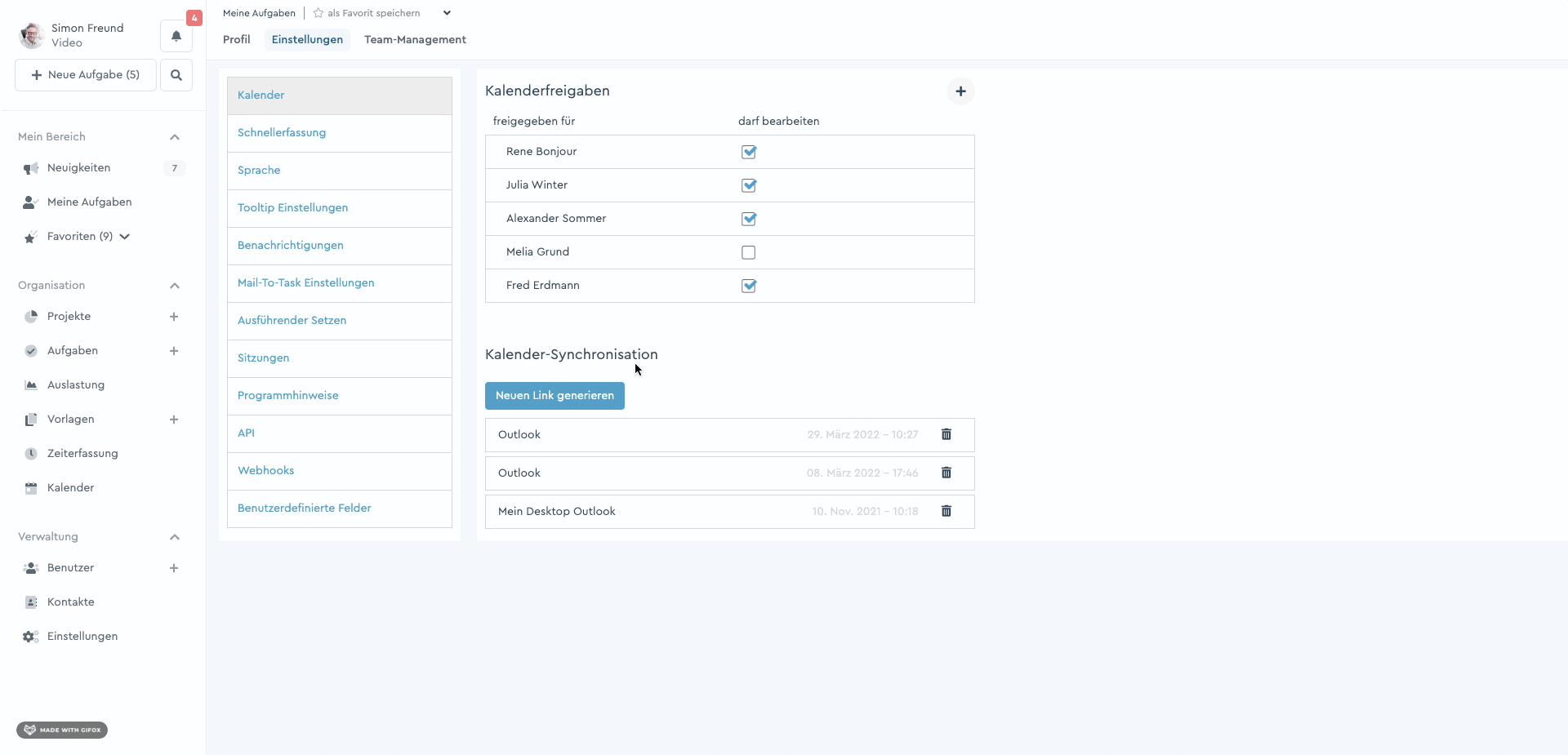This screenshot has height=755, width=1568.
Task: Open Zeiterfassung in the sidebar
Action: coord(82,454)
